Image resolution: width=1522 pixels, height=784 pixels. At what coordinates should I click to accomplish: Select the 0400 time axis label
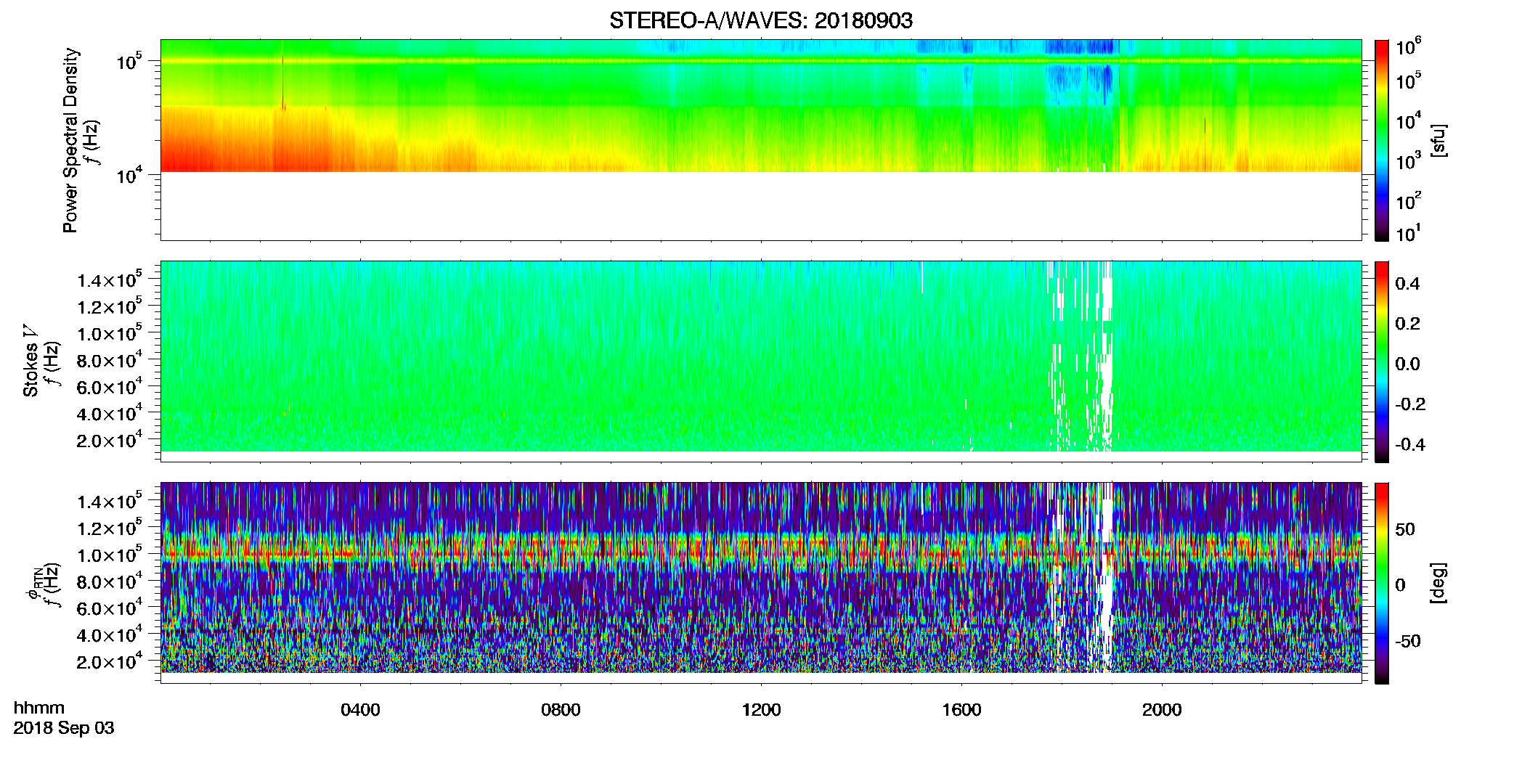point(360,710)
